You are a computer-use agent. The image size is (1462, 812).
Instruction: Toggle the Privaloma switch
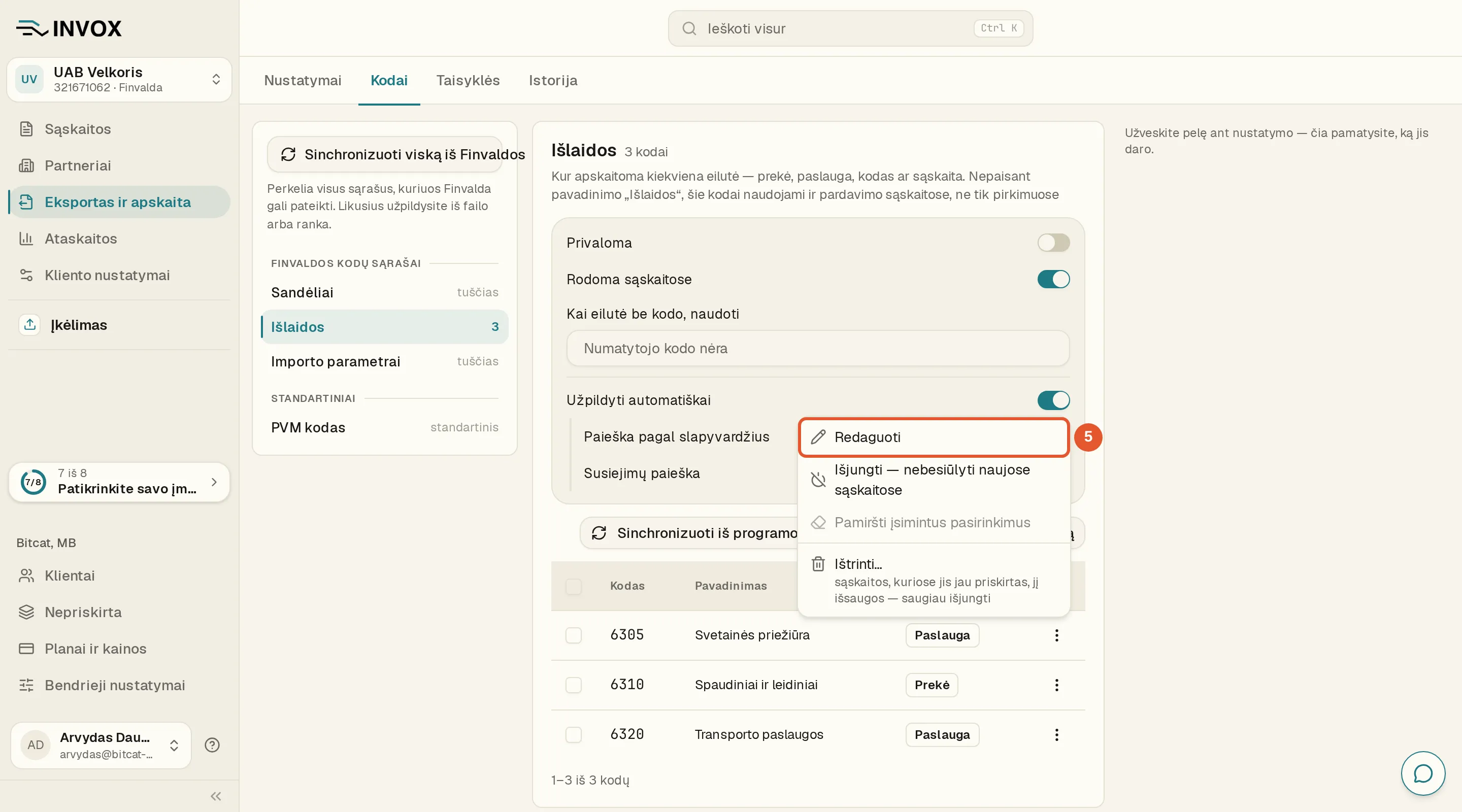click(1053, 243)
